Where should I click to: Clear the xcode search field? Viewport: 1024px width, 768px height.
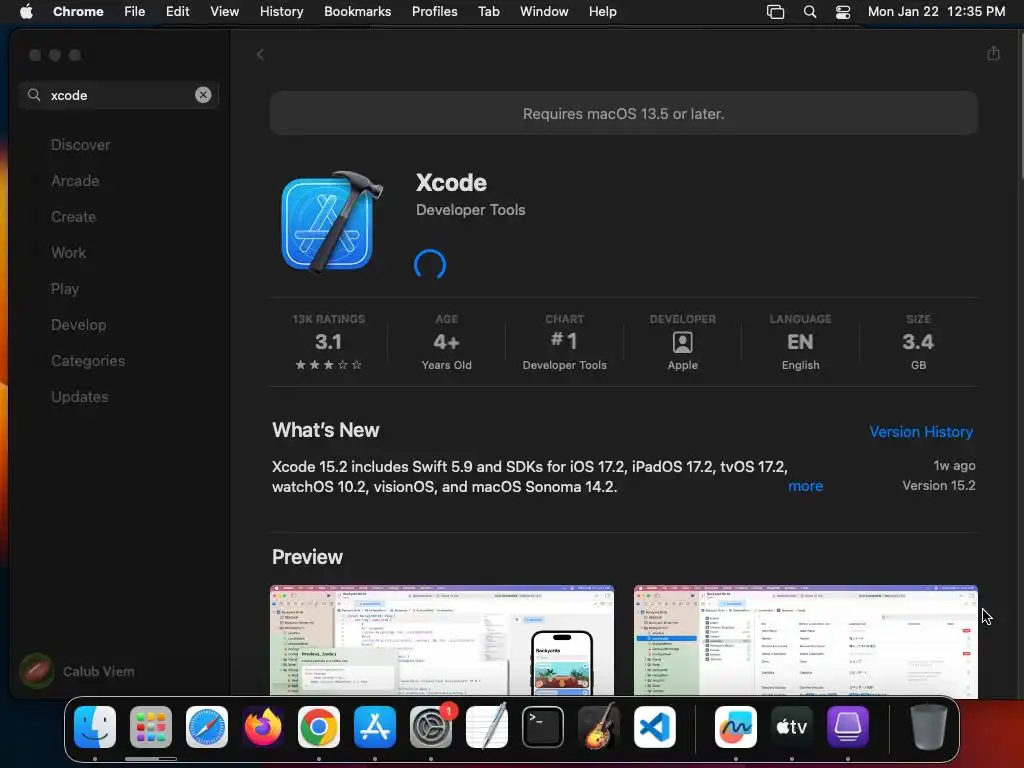(203, 95)
